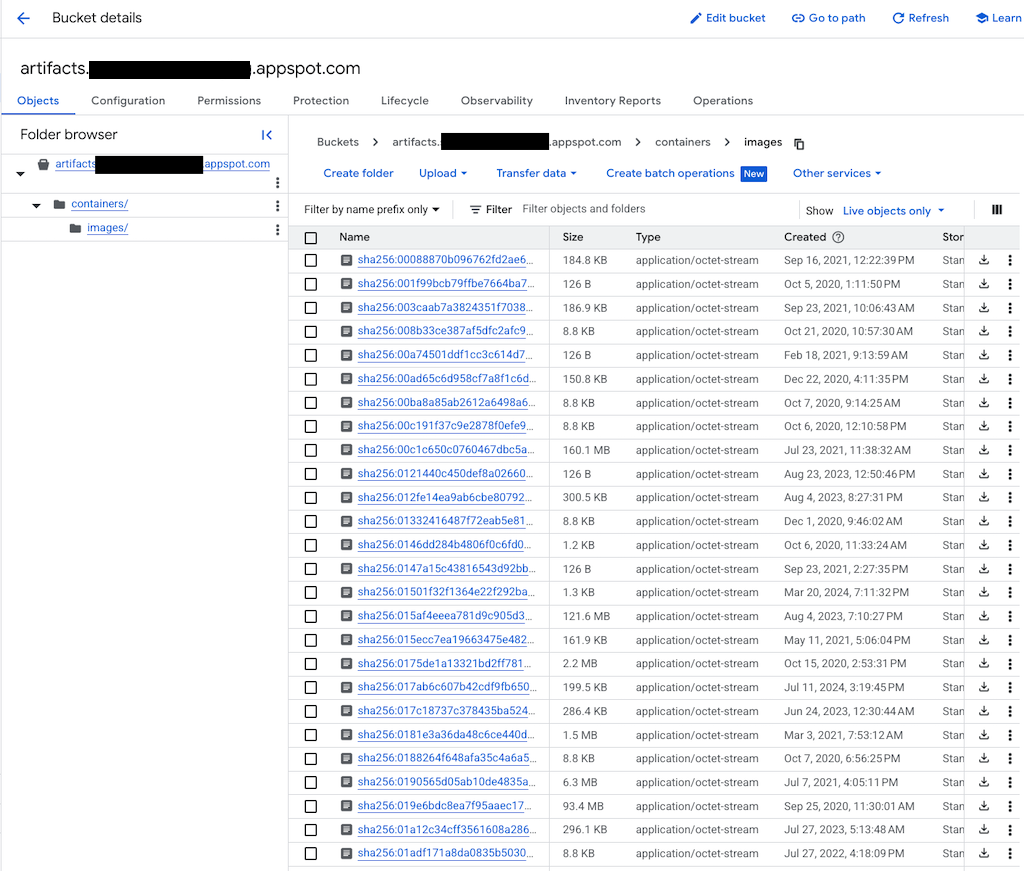Open the Permissions tab
The width and height of the screenshot is (1024, 871).
tap(229, 101)
